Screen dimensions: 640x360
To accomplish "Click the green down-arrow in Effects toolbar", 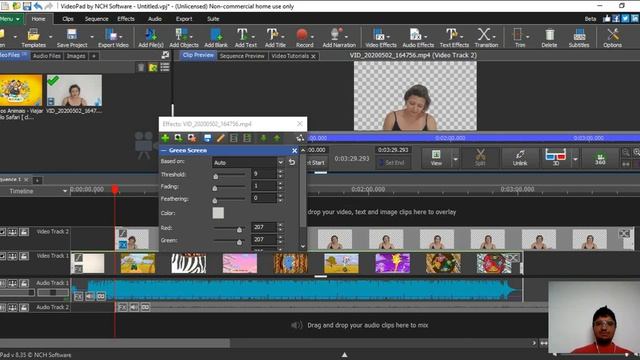I will (x=264, y=138).
